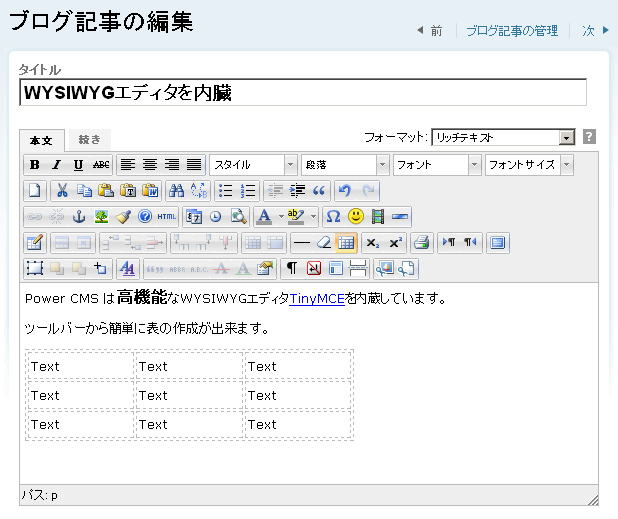The height and width of the screenshot is (519, 618).
Task: Insert time clock icon
Action: coord(216,216)
